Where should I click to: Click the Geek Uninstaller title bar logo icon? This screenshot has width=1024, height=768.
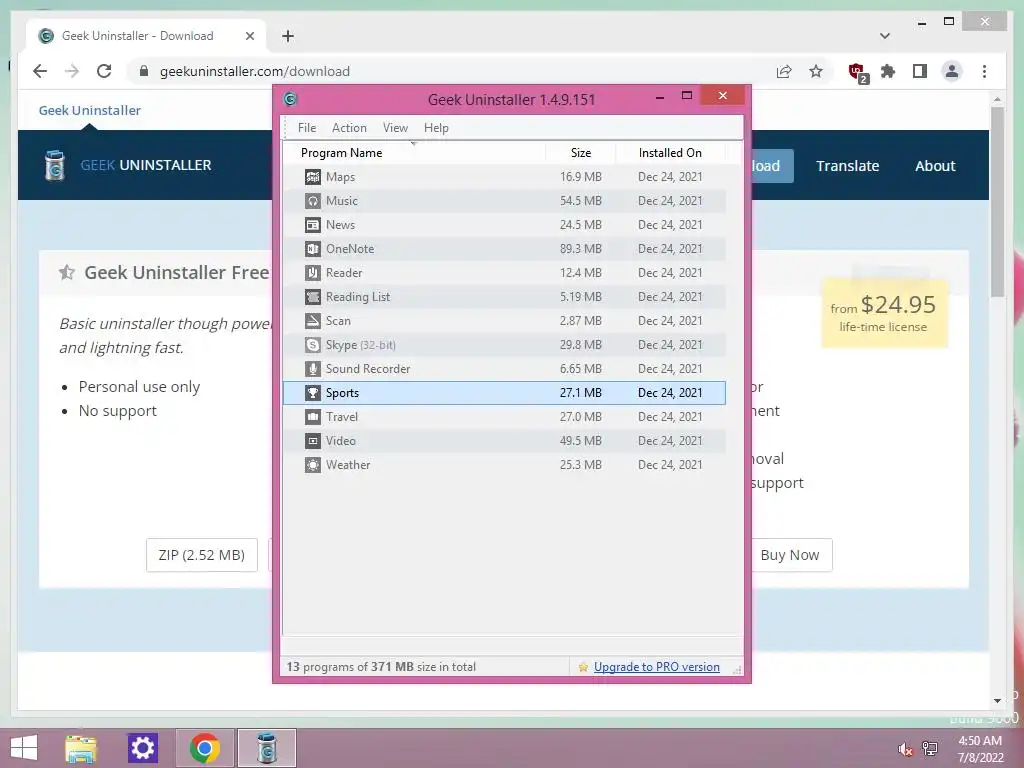291,99
